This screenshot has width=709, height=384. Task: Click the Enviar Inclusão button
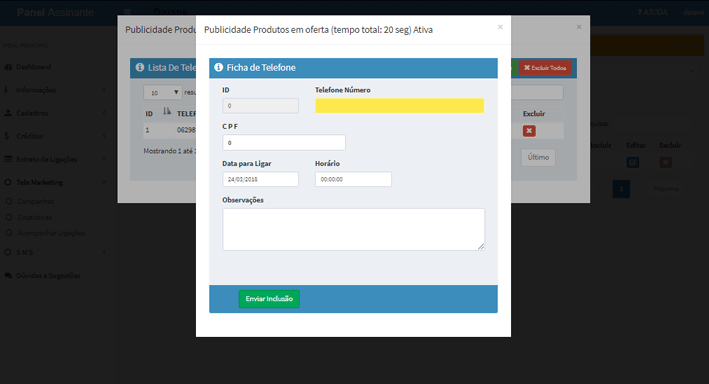(269, 299)
